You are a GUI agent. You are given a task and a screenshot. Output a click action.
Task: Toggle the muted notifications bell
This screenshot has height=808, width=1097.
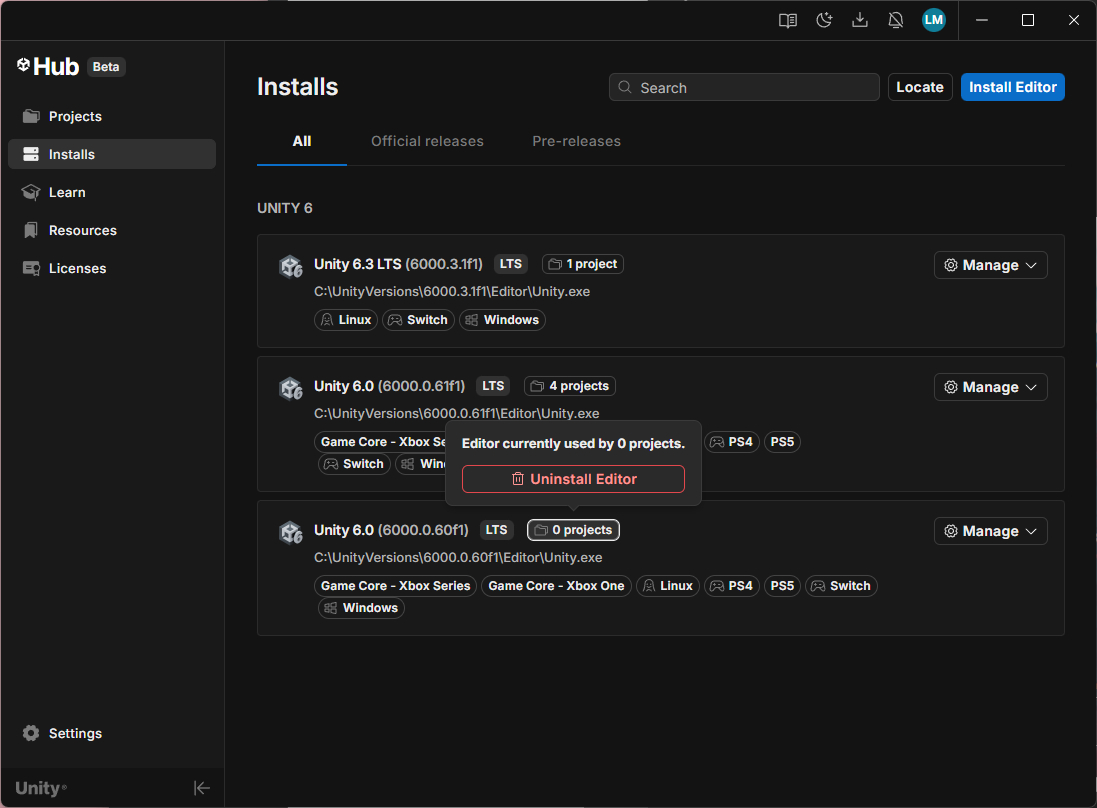(896, 20)
